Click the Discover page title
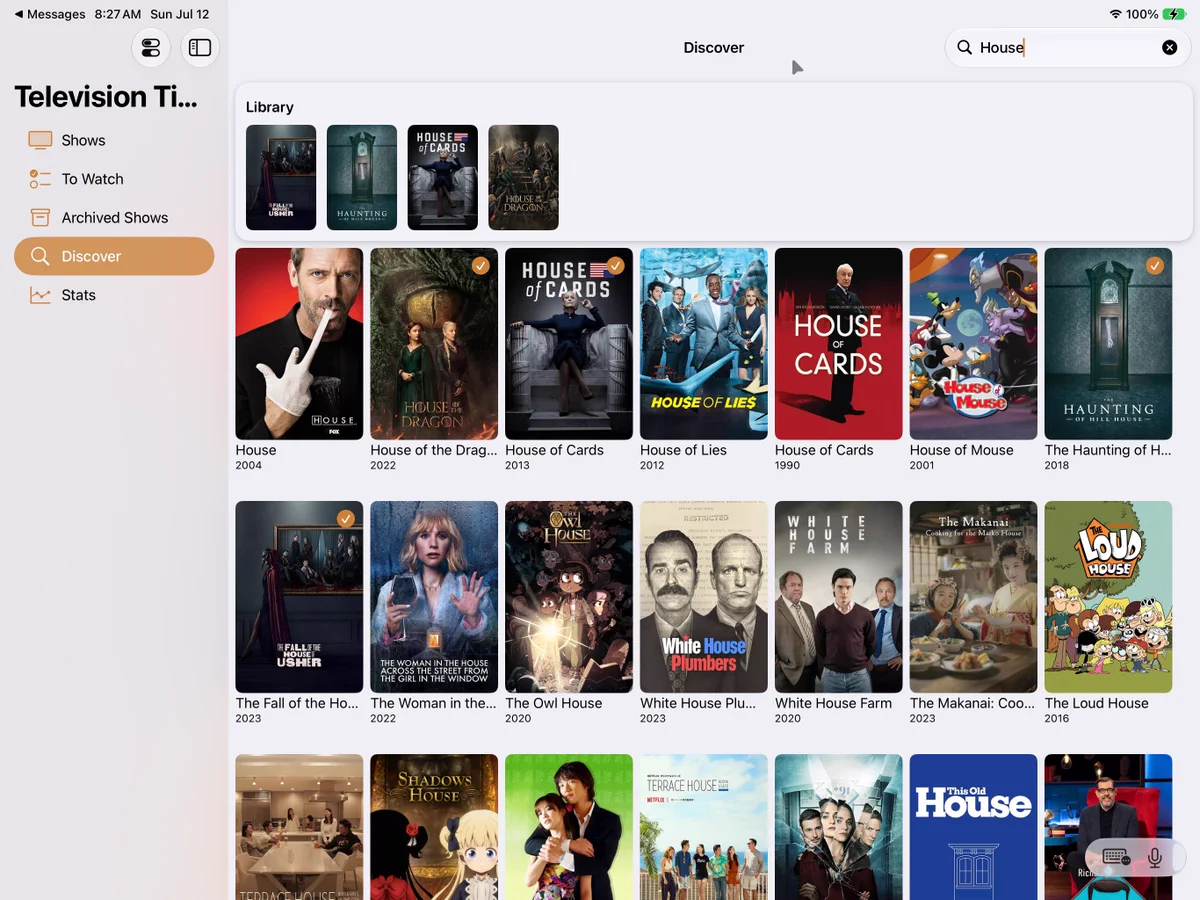This screenshot has width=1200, height=900. tap(714, 47)
